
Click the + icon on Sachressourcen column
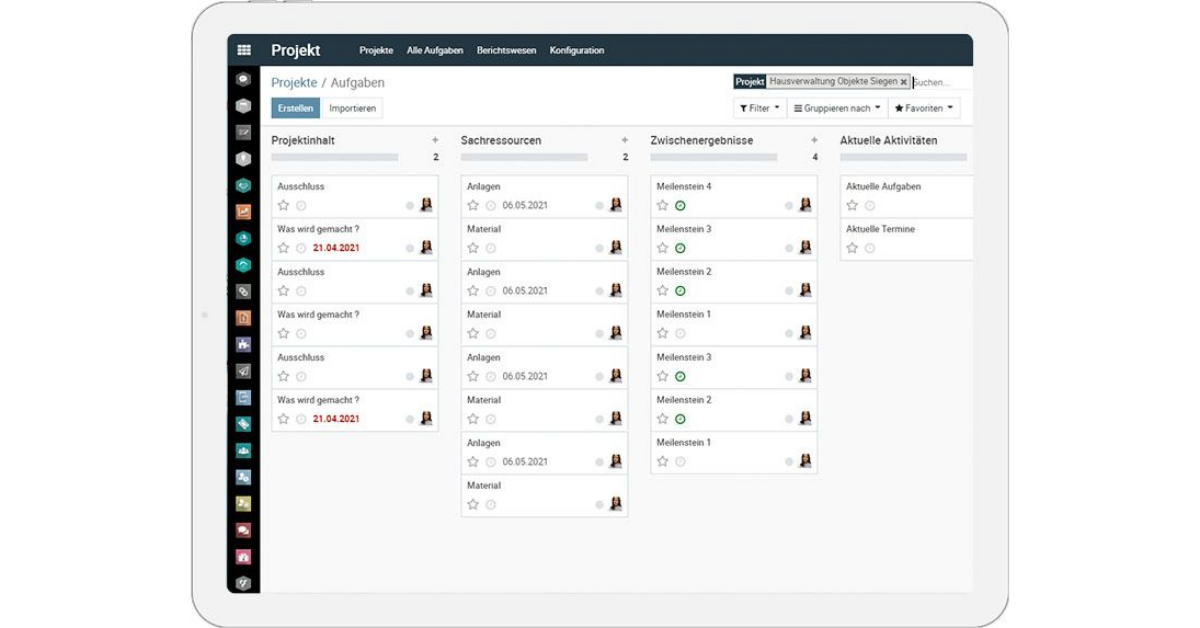(623, 141)
